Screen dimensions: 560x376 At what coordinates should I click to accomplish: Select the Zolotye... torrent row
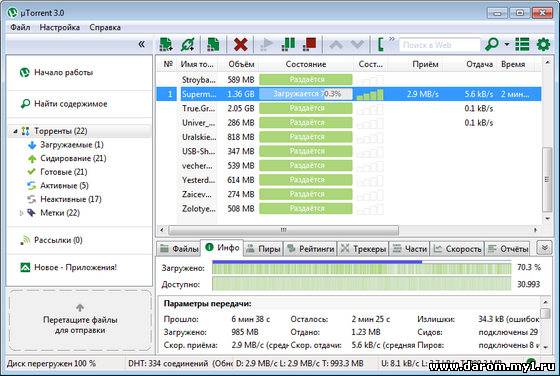(348, 208)
